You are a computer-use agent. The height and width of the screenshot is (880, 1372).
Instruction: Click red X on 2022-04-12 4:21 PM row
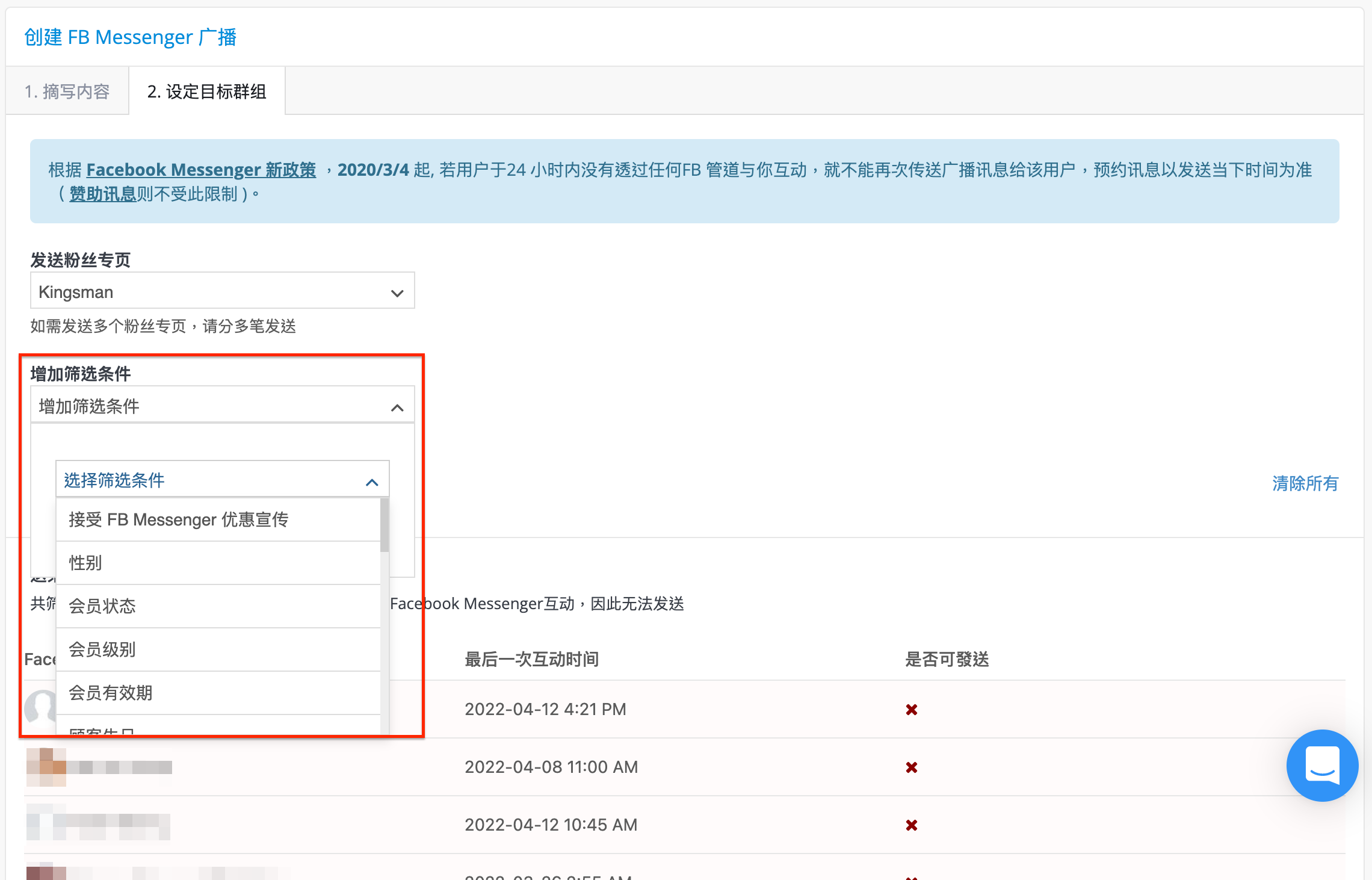912,710
